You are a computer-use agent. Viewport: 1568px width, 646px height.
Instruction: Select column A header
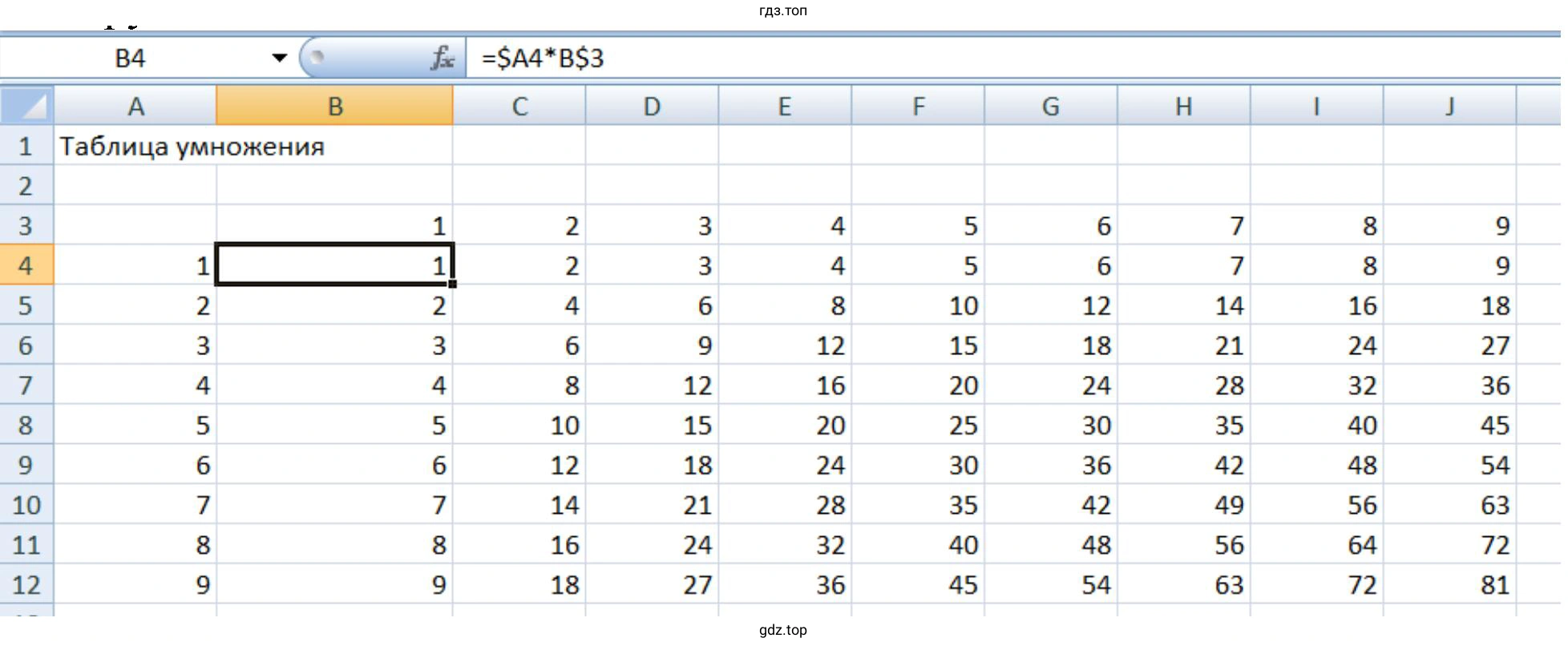pos(135,106)
